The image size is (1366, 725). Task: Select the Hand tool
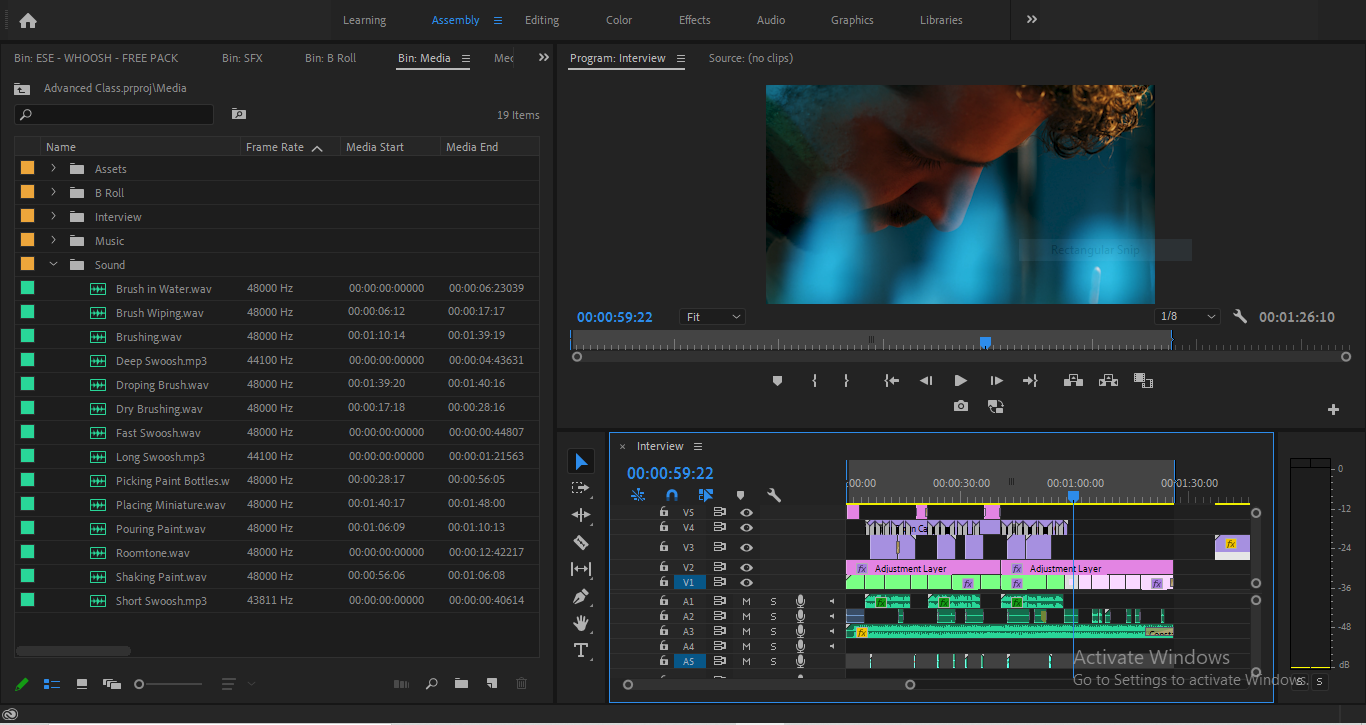pos(581,623)
